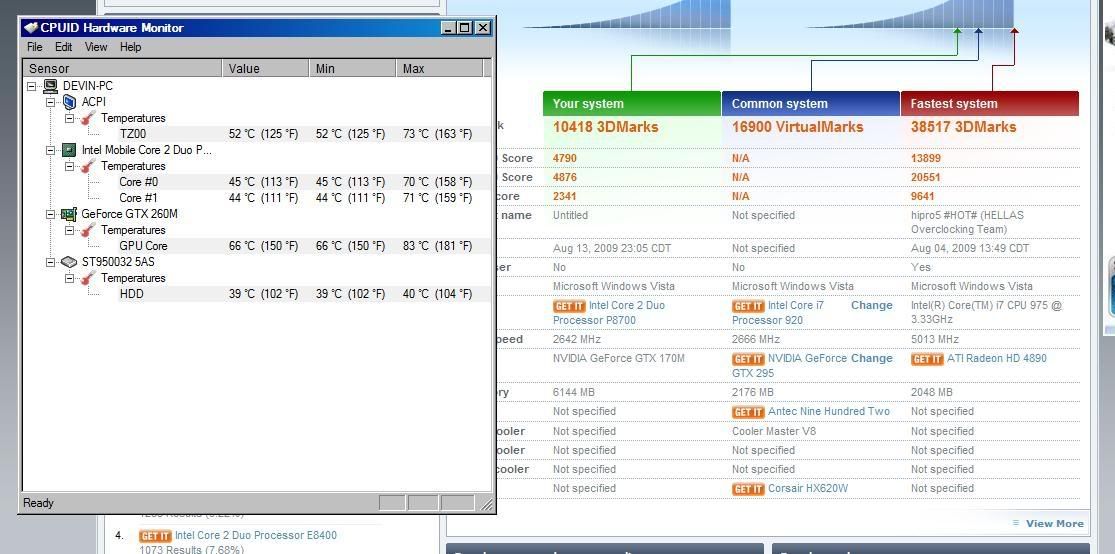Image resolution: width=1115 pixels, height=554 pixels.
Task: Click the GeForce GTX 260M graphics card icon
Action: [x=69, y=214]
